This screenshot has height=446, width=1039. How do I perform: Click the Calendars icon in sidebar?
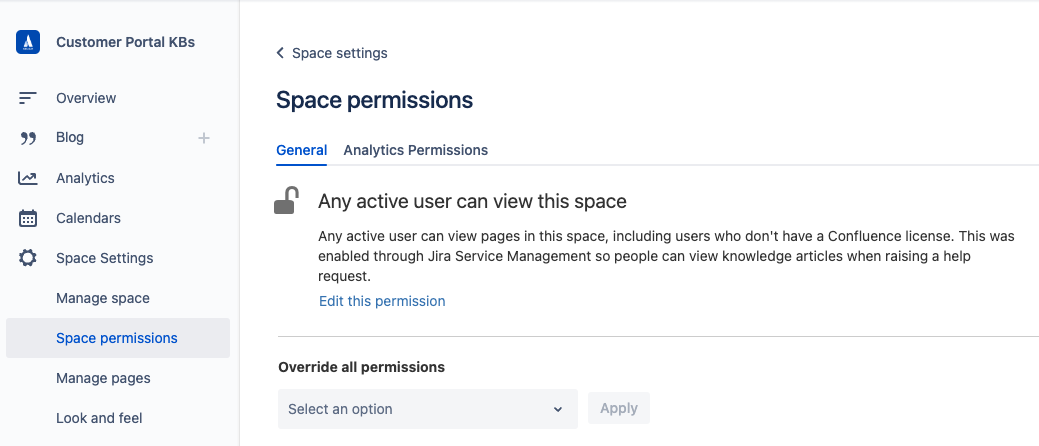[28, 218]
